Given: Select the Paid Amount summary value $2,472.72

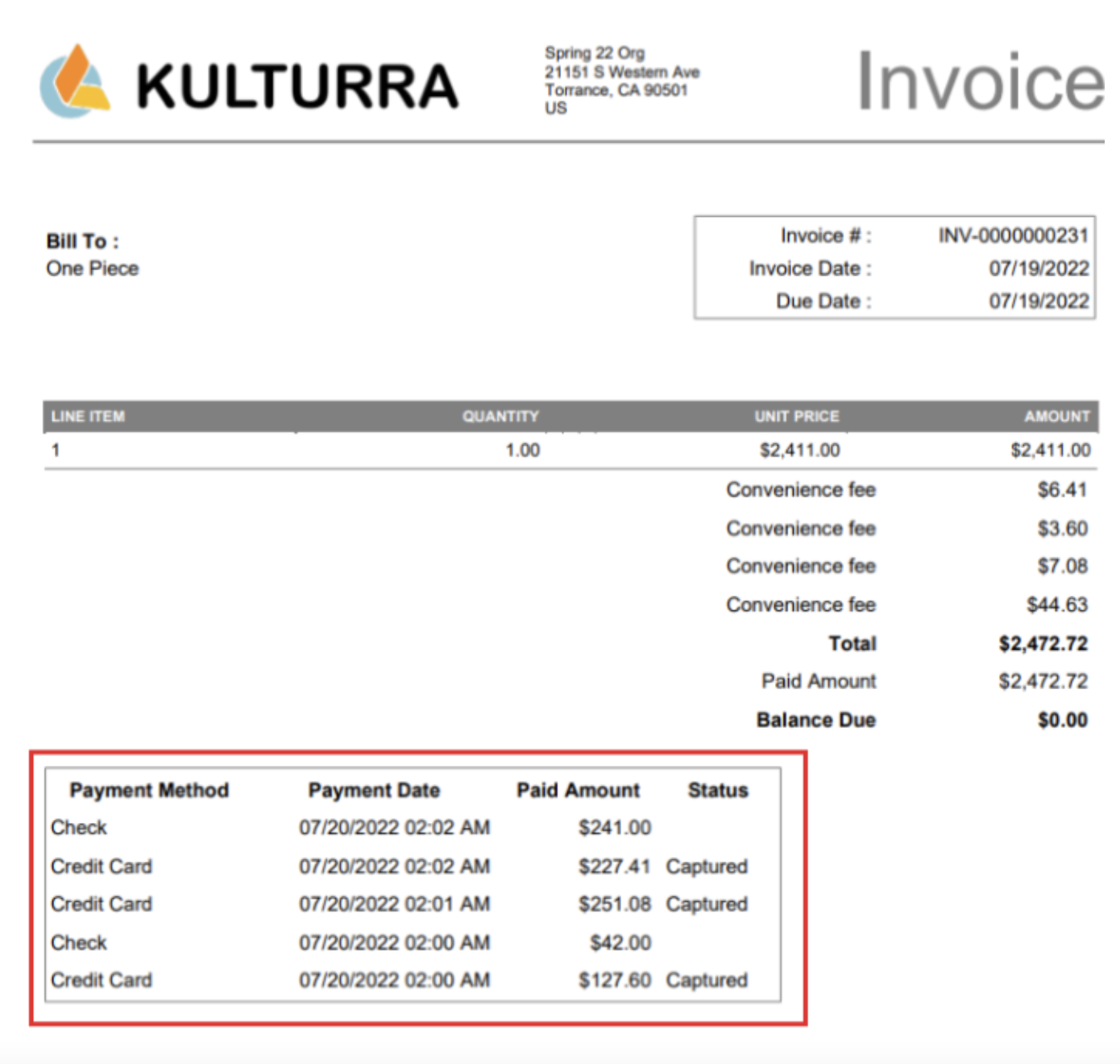Looking at the screenshot, I should pos(1043,682).
